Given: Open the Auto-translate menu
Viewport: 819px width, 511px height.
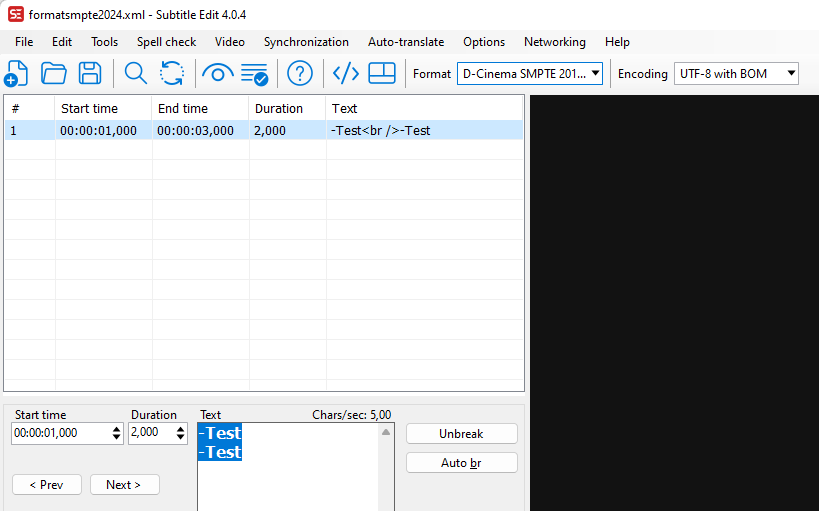Looking at the screenshot, I should tap(405, 42).
